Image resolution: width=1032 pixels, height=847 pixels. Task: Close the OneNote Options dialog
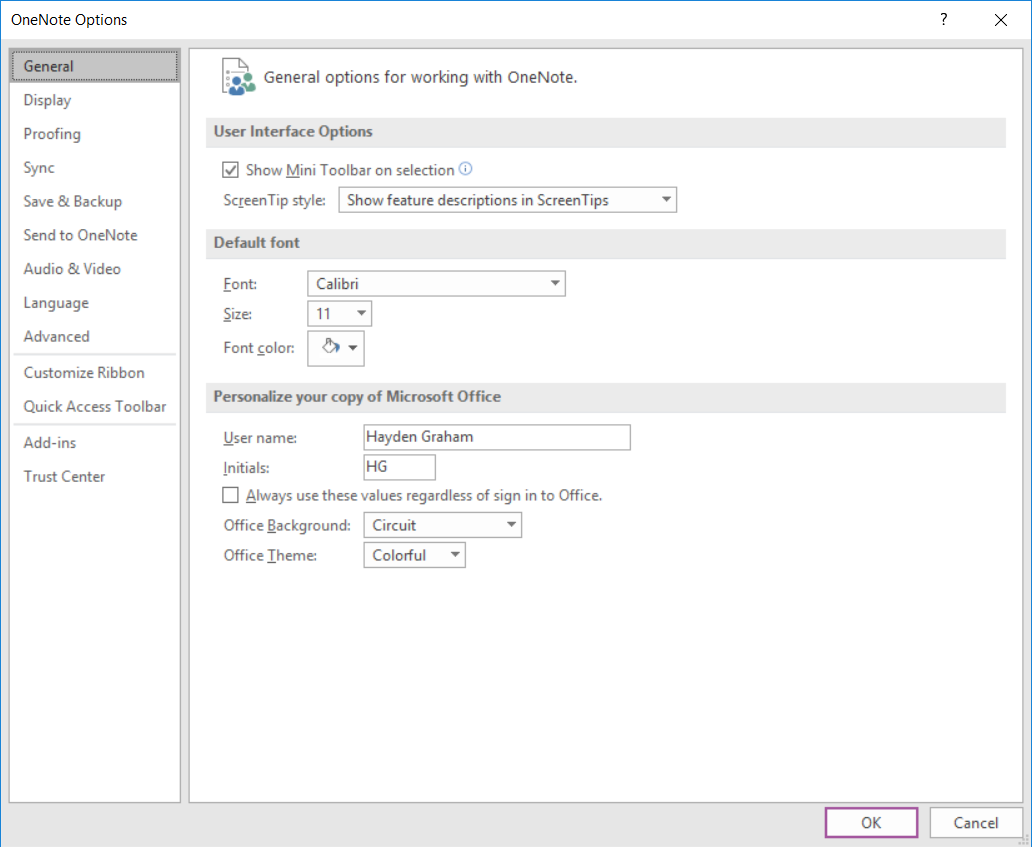1001,20
